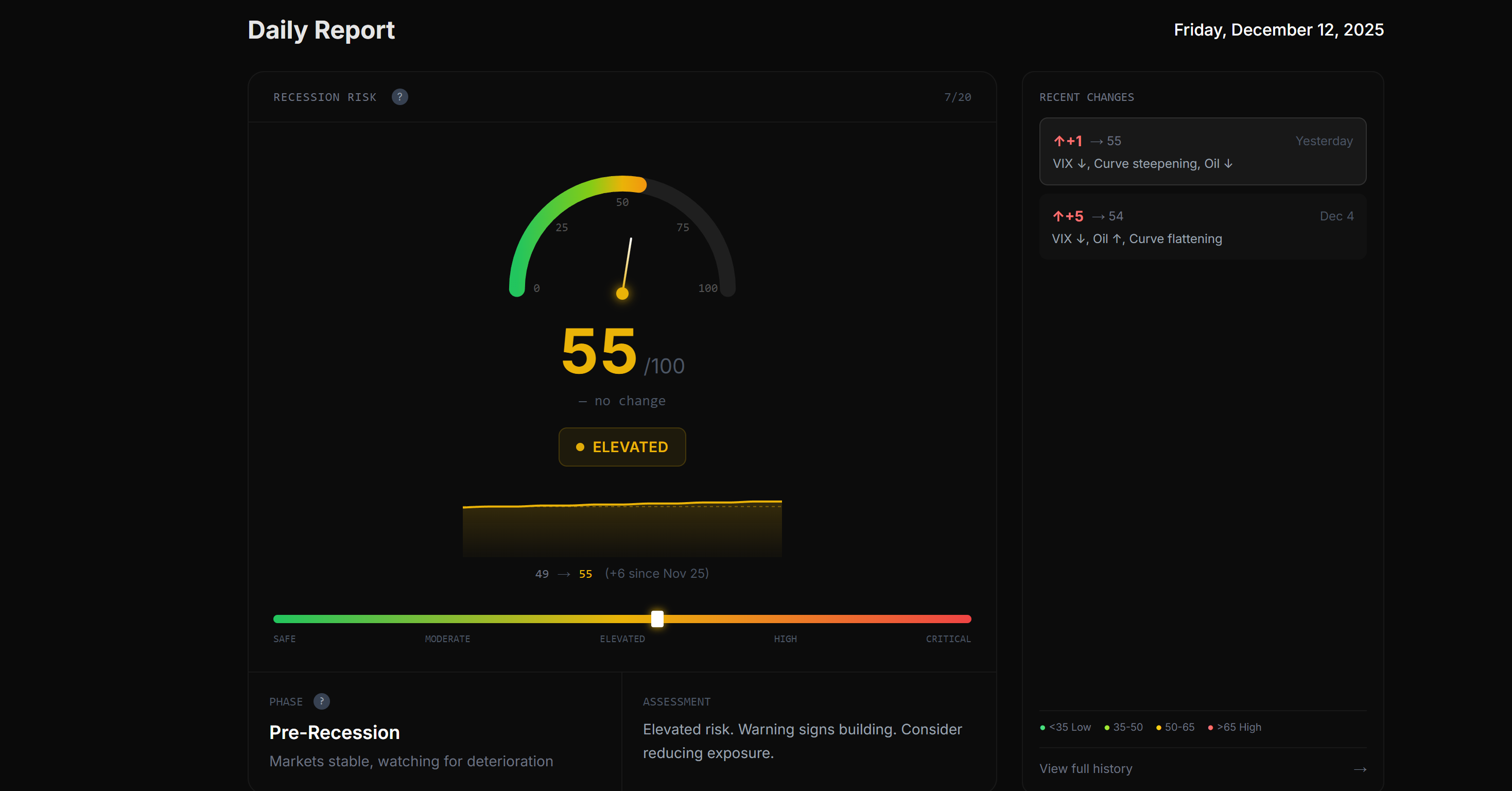Click the SAFE label on risk scale
This screenshot has height=791, width=1512.
(284, 639)
